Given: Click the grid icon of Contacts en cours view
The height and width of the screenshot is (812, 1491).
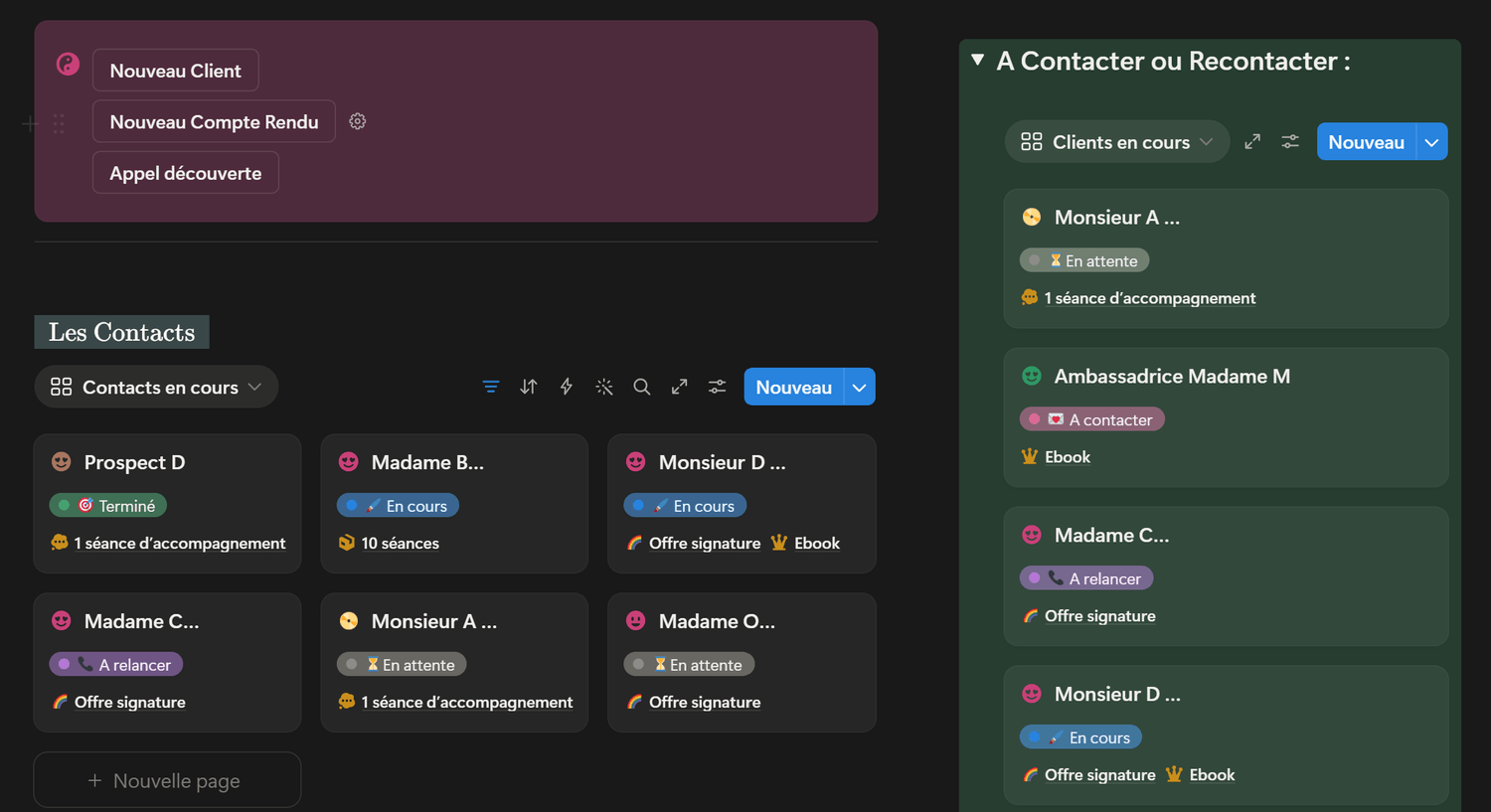Looking at the screenshot, I should click(x=62, y=387).
